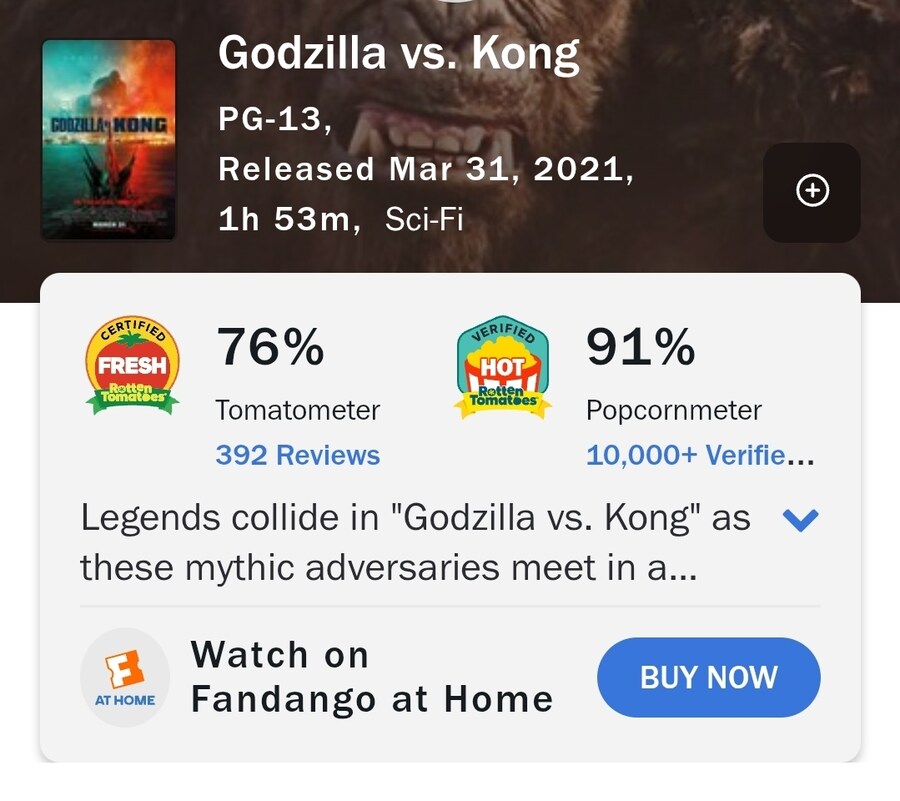
Task: Tap the Verified Hot popcorn badge
Action: pyautogui.click(x=502, y=368)
